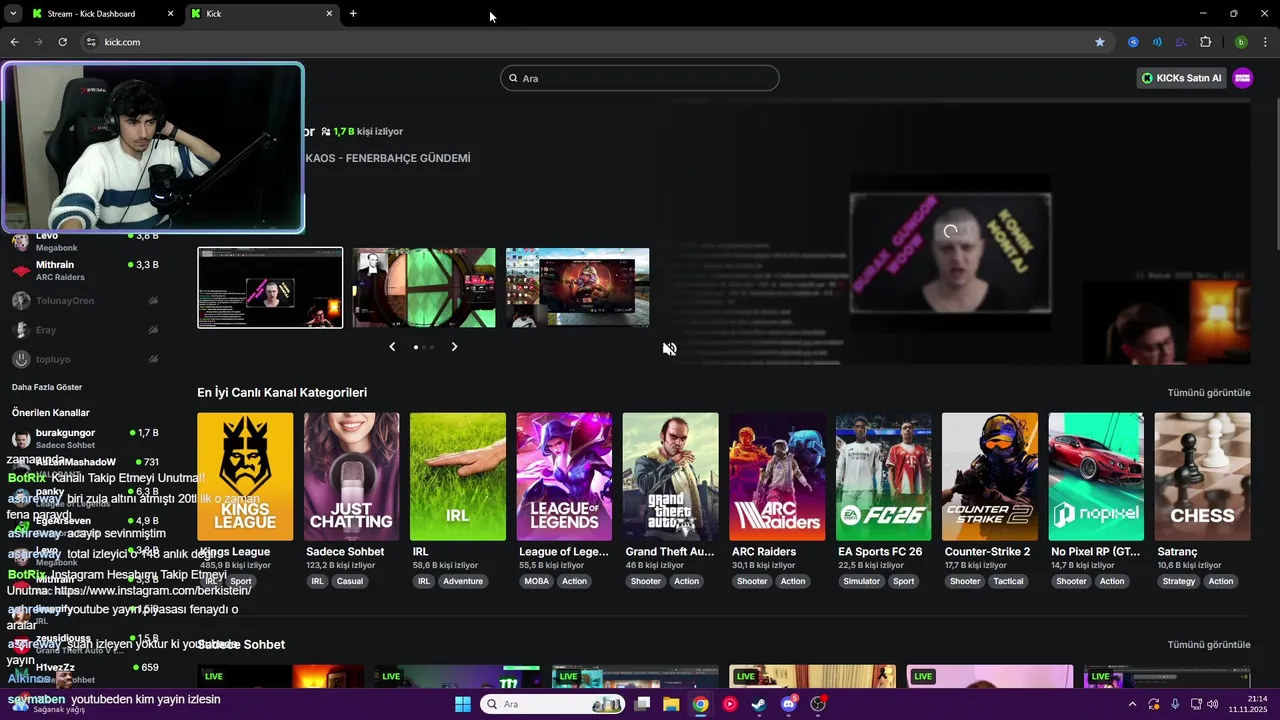Reload the kick.com page
The height and width of the screenshot is (720, 1280).
[x=62, y=42]
